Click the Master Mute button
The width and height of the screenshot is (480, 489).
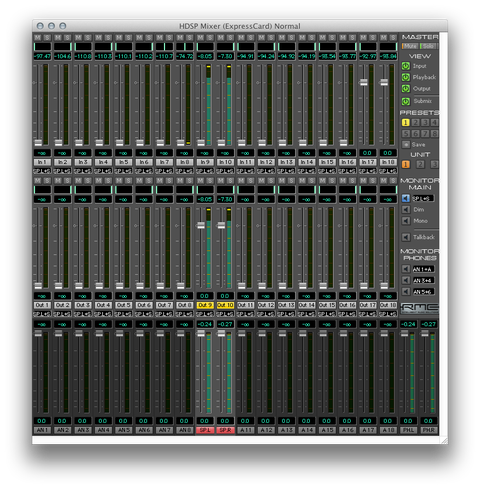click(410, 46)
